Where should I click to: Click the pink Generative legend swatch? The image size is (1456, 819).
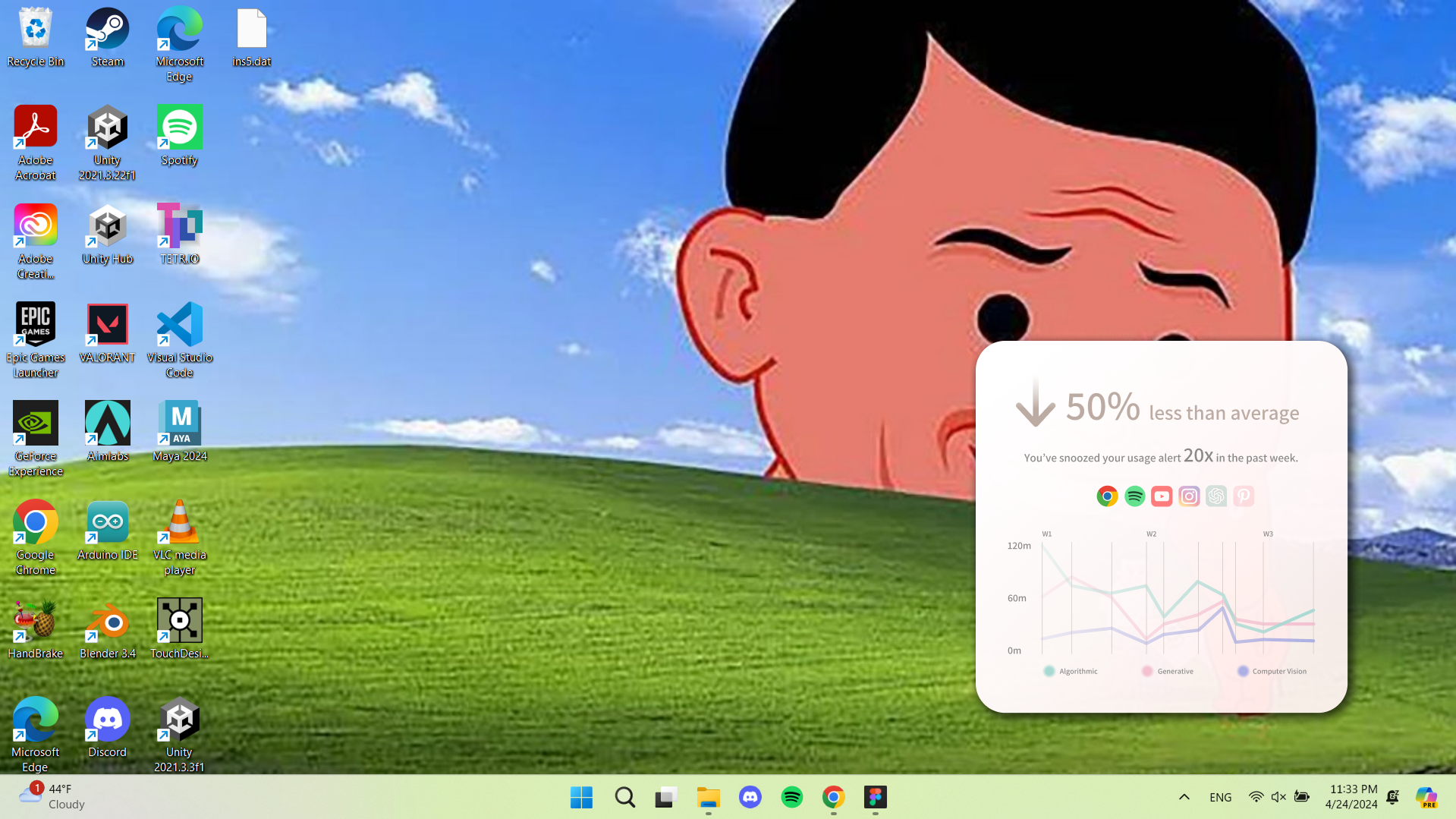(1147, 671)
